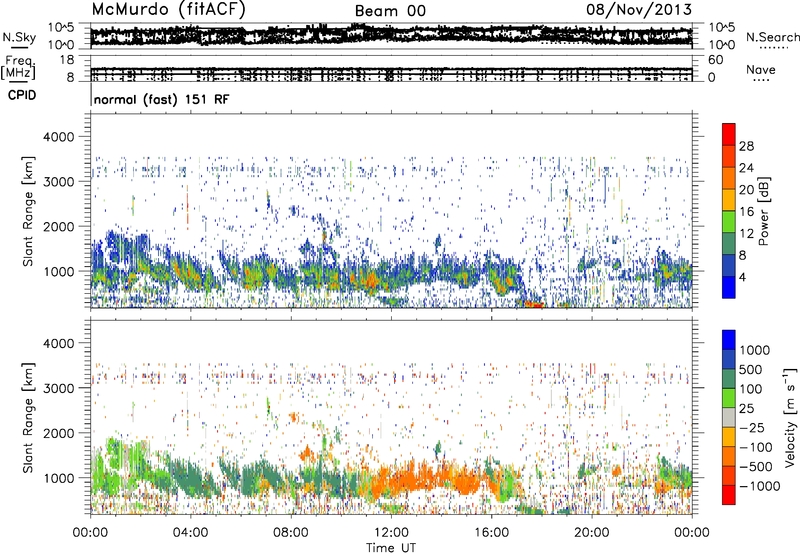Viewport: 800px width, 554px height.
Task: Click "Slant Range [km]" label of velocity panel
Action: pos(28,417)
